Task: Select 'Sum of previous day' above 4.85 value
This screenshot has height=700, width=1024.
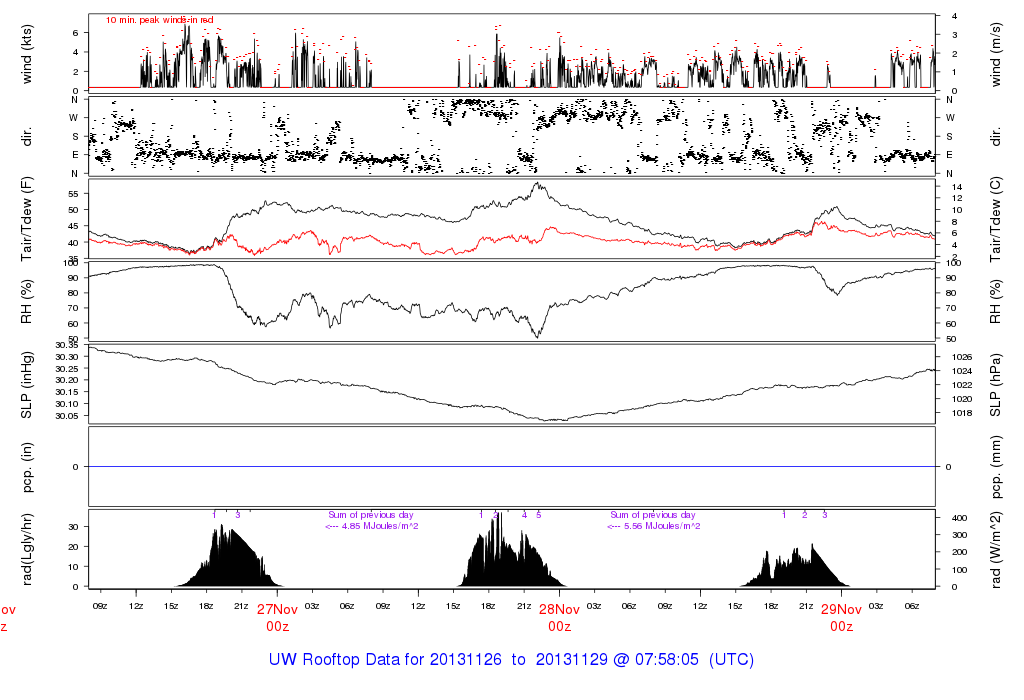Action: pyautogui.click(x=370, y=515)
